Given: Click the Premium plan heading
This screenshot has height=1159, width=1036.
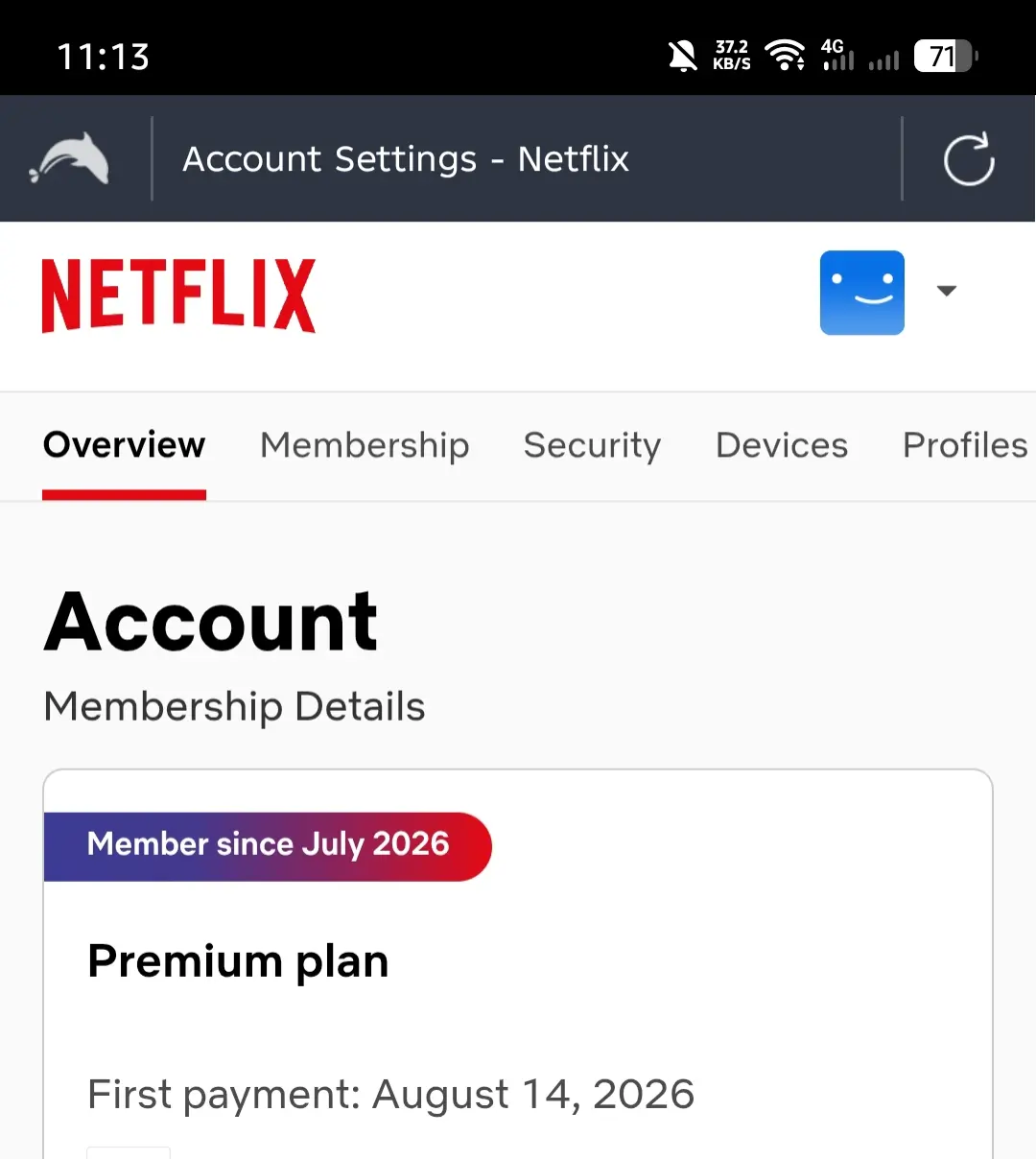Looking at the screenshot, I should click(238, 961).
